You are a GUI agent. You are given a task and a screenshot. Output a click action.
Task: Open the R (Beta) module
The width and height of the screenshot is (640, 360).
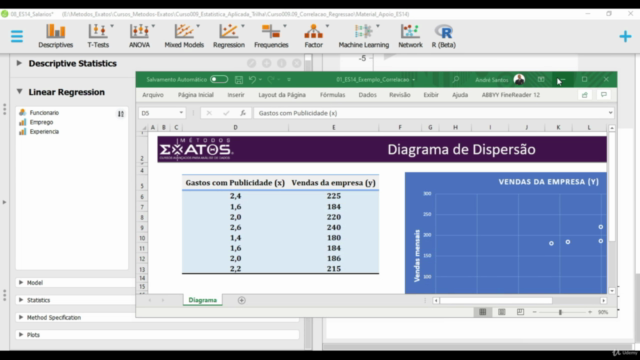(x=444, y=36)
